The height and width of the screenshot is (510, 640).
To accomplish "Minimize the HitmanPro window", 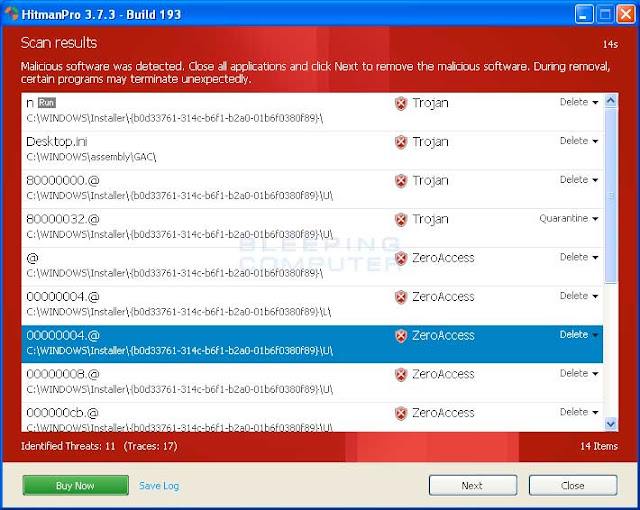I will coord(584,15).
